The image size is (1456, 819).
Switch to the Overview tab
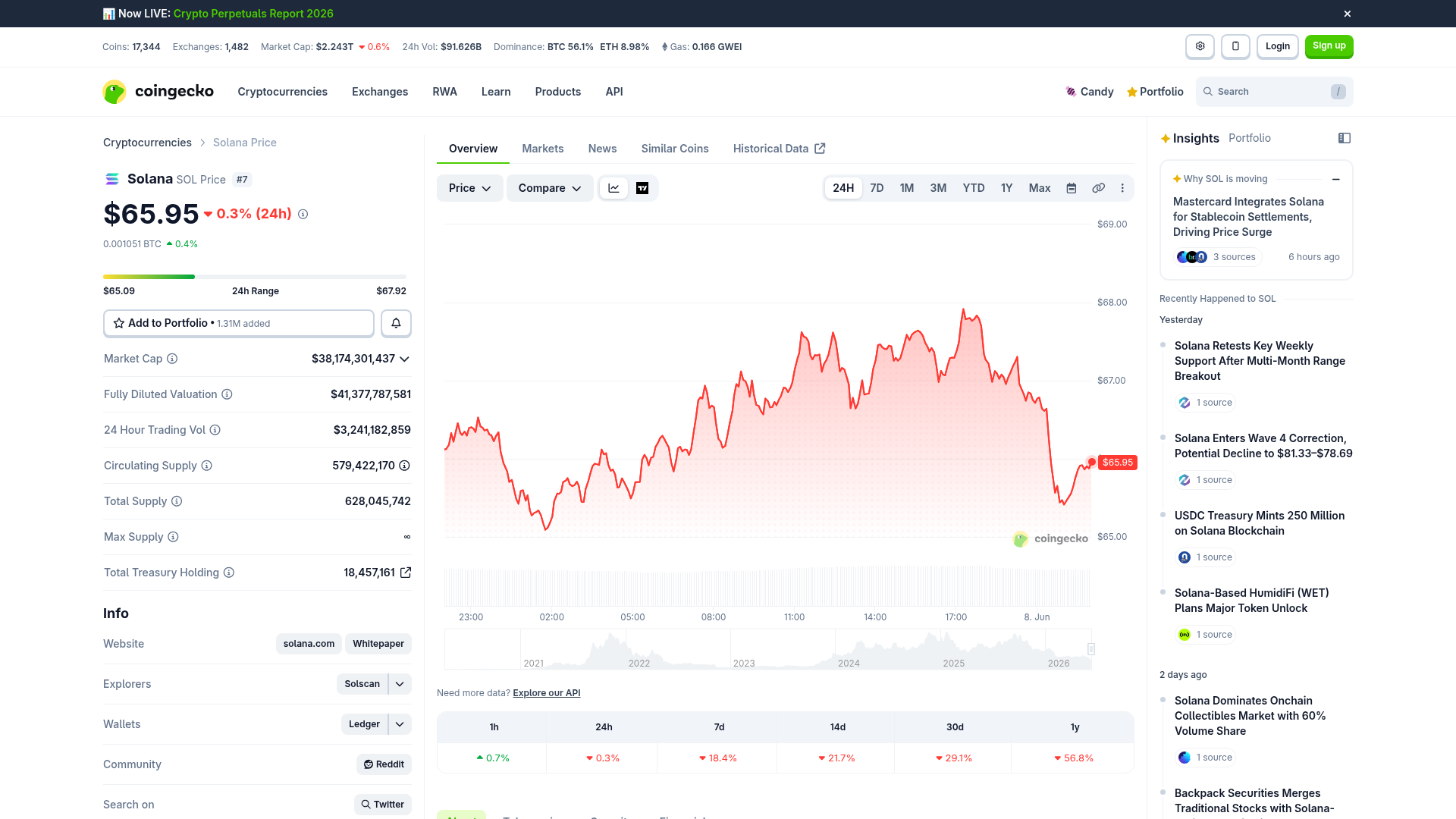[473, 149]
